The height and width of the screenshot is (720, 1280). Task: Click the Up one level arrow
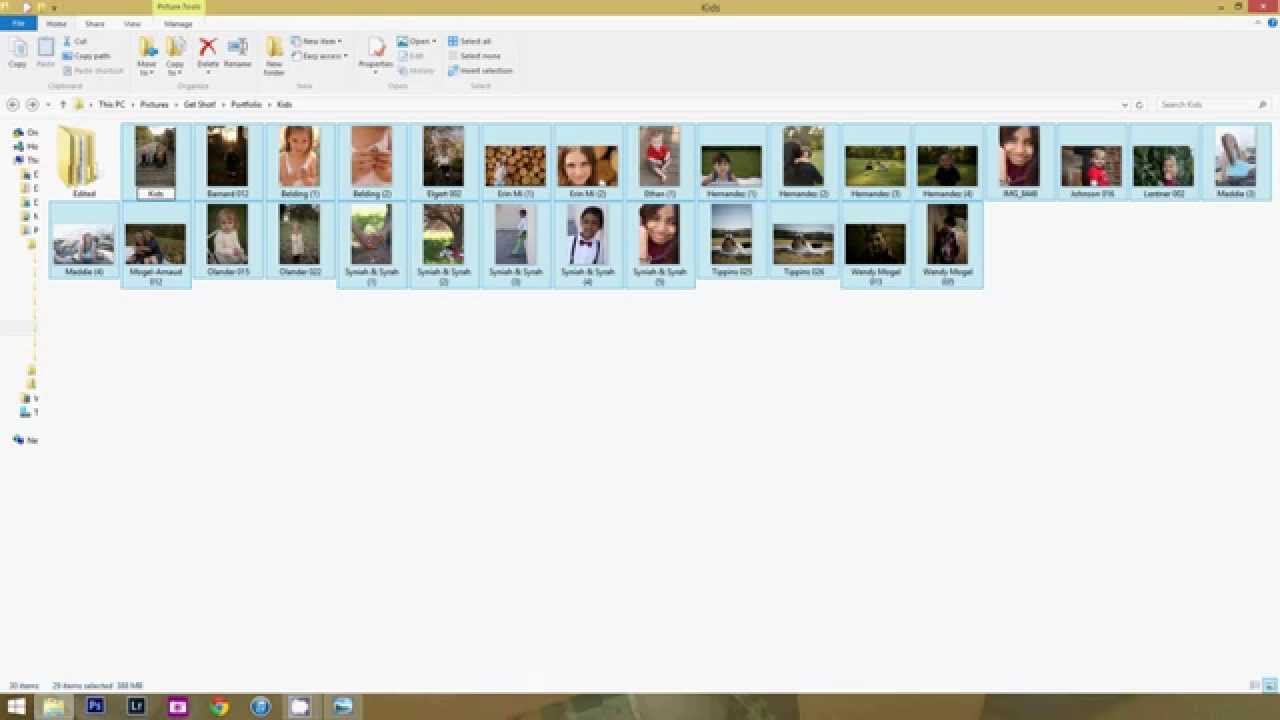tap(63, 104)
